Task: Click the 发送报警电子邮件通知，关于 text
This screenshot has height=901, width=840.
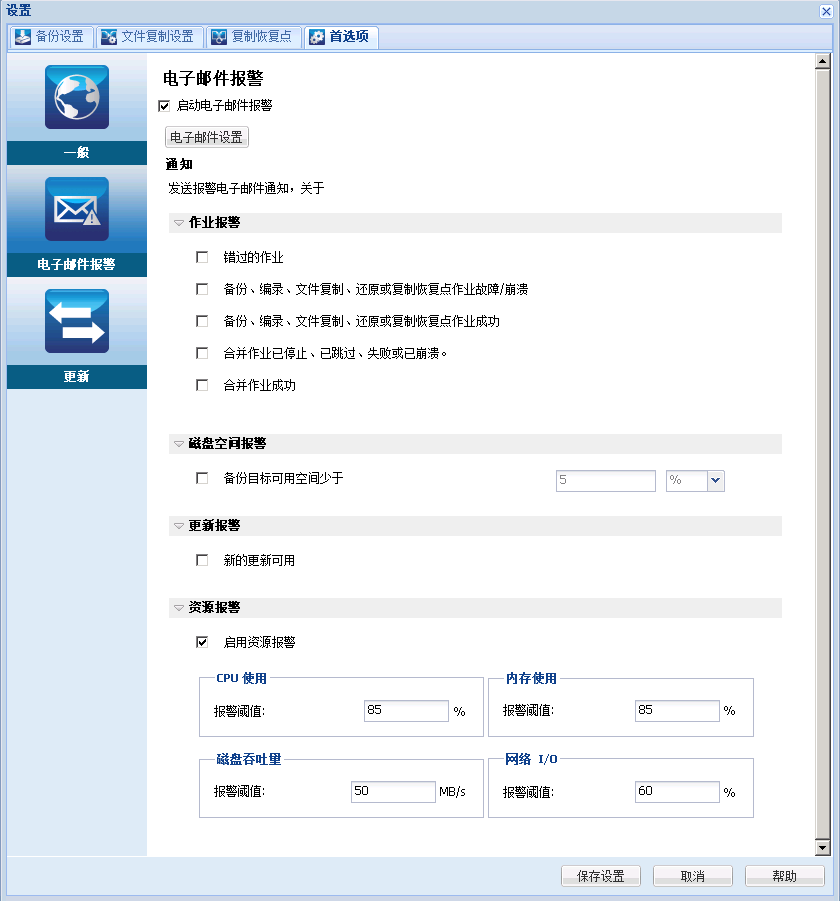Action: [246, 188]
